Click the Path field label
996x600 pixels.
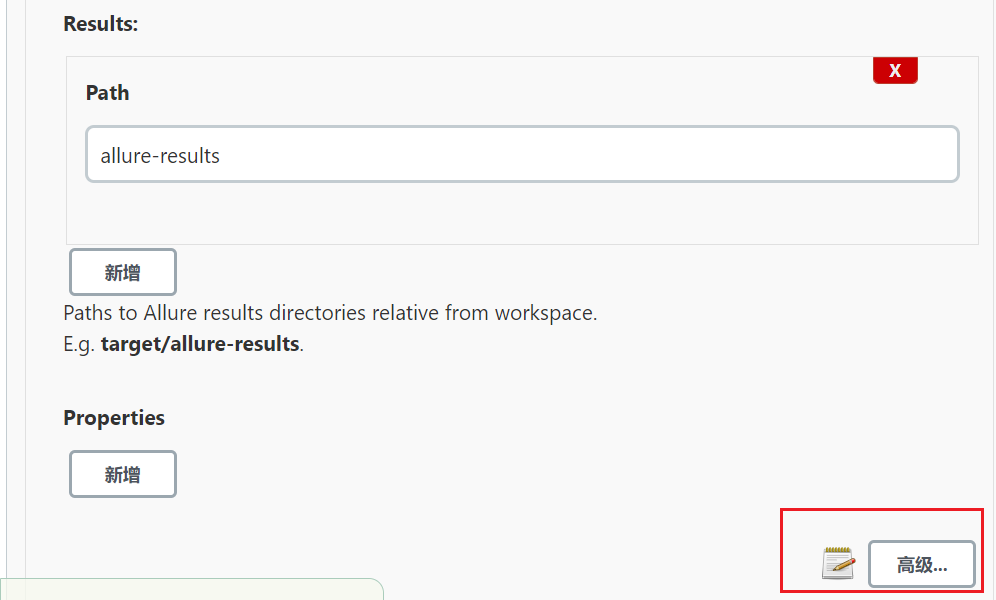coord(108,93)
